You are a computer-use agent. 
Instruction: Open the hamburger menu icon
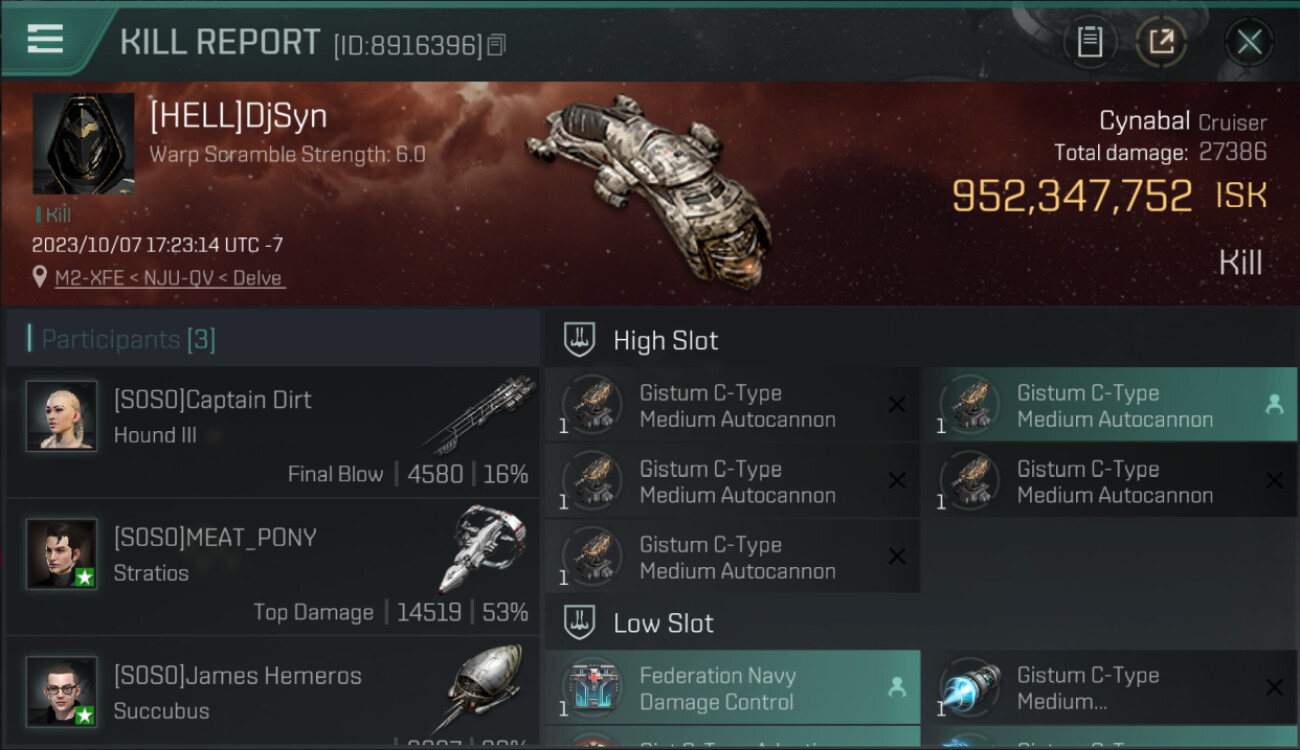tap(45, 40)
